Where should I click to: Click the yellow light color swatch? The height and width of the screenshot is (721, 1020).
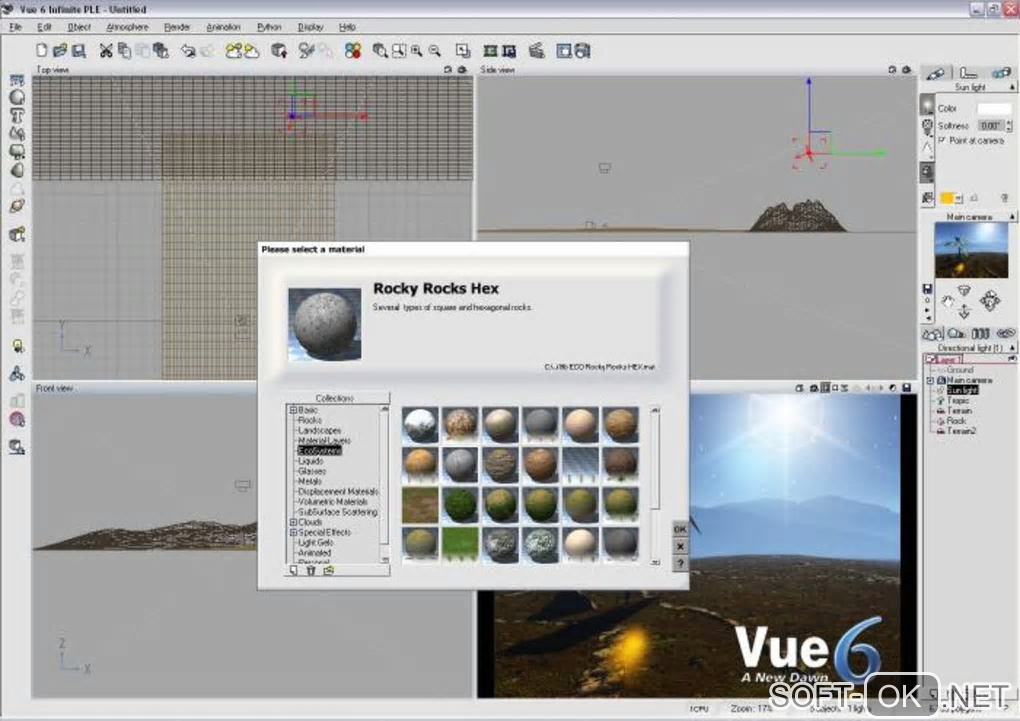tap(947, 198)
